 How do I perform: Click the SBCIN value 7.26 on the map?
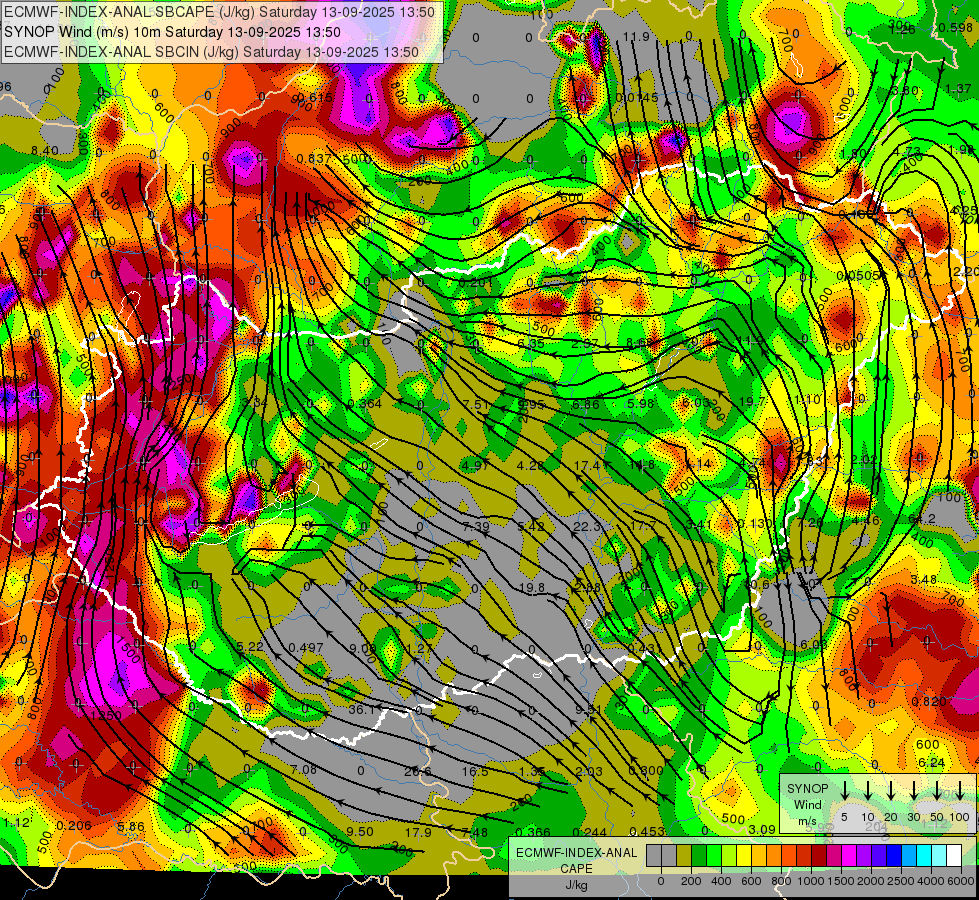pos(810,523)
